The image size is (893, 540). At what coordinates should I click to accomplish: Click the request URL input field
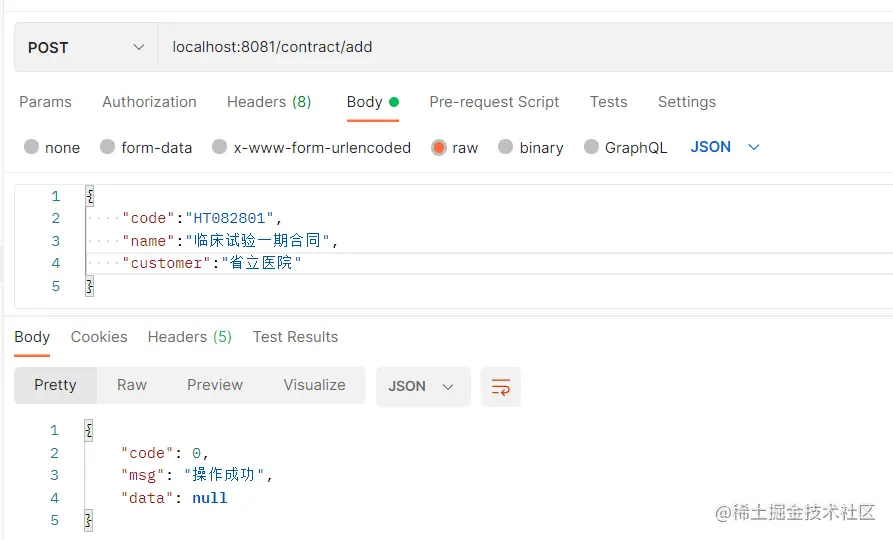[525, 47]
